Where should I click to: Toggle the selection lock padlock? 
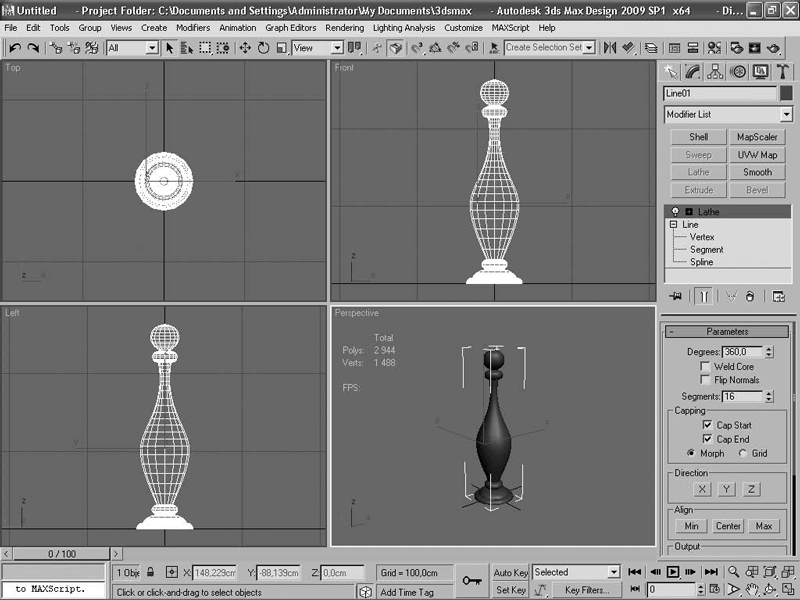151,572
